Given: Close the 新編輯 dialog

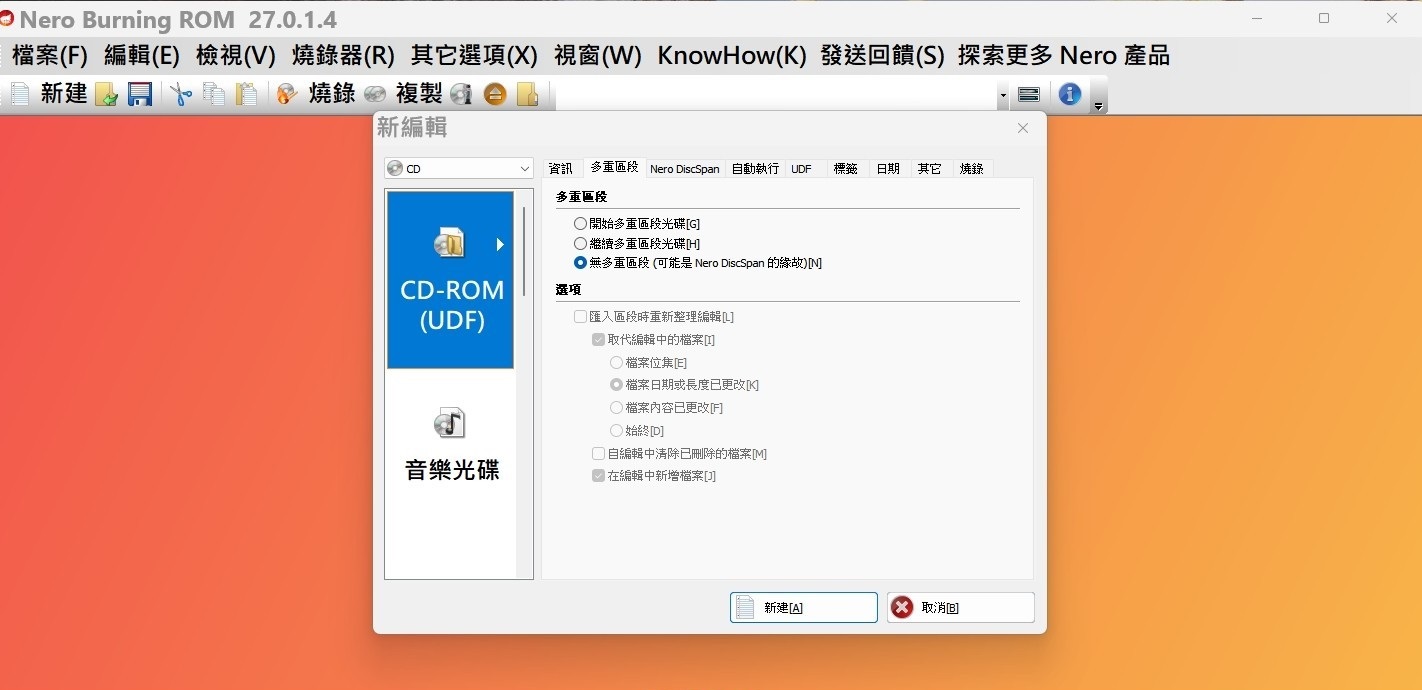Looking at the screenshot, I should coord(1022,128).
